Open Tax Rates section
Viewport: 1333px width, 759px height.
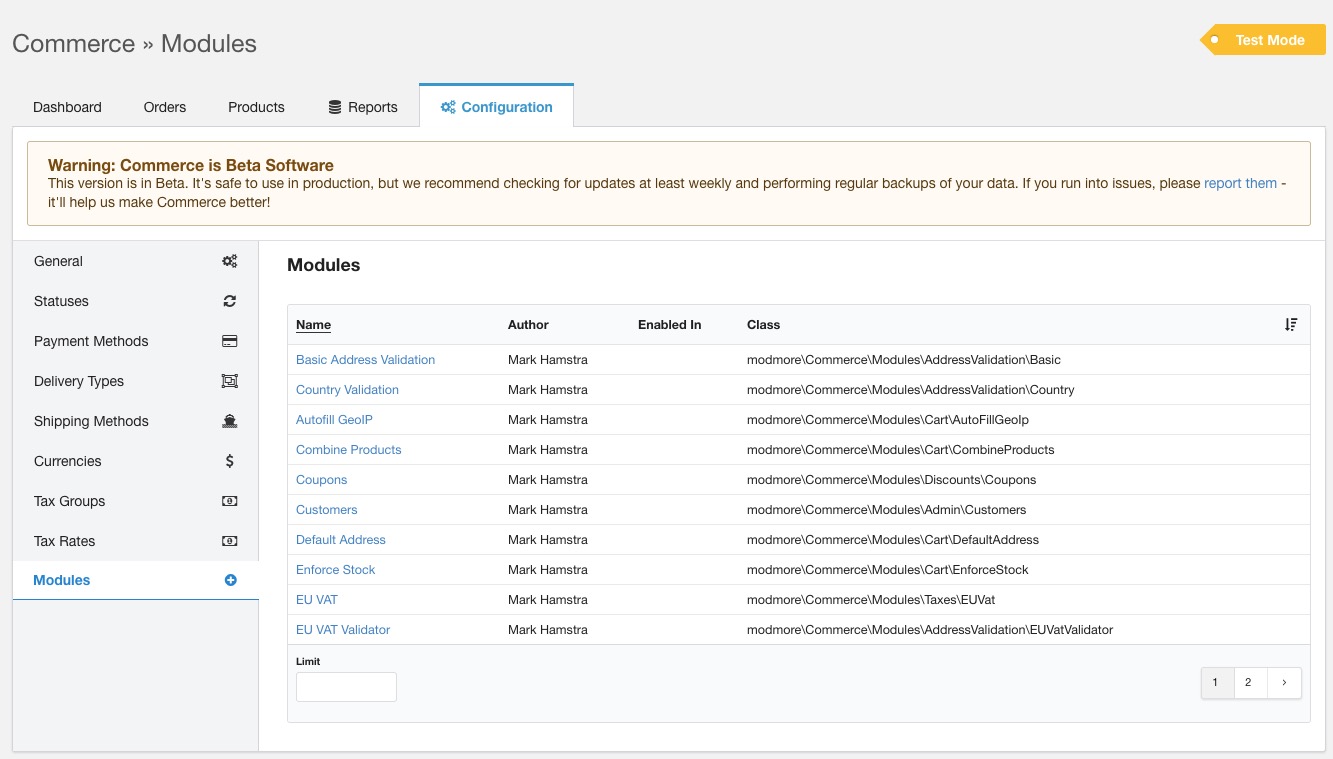click(x=135, y=541)
